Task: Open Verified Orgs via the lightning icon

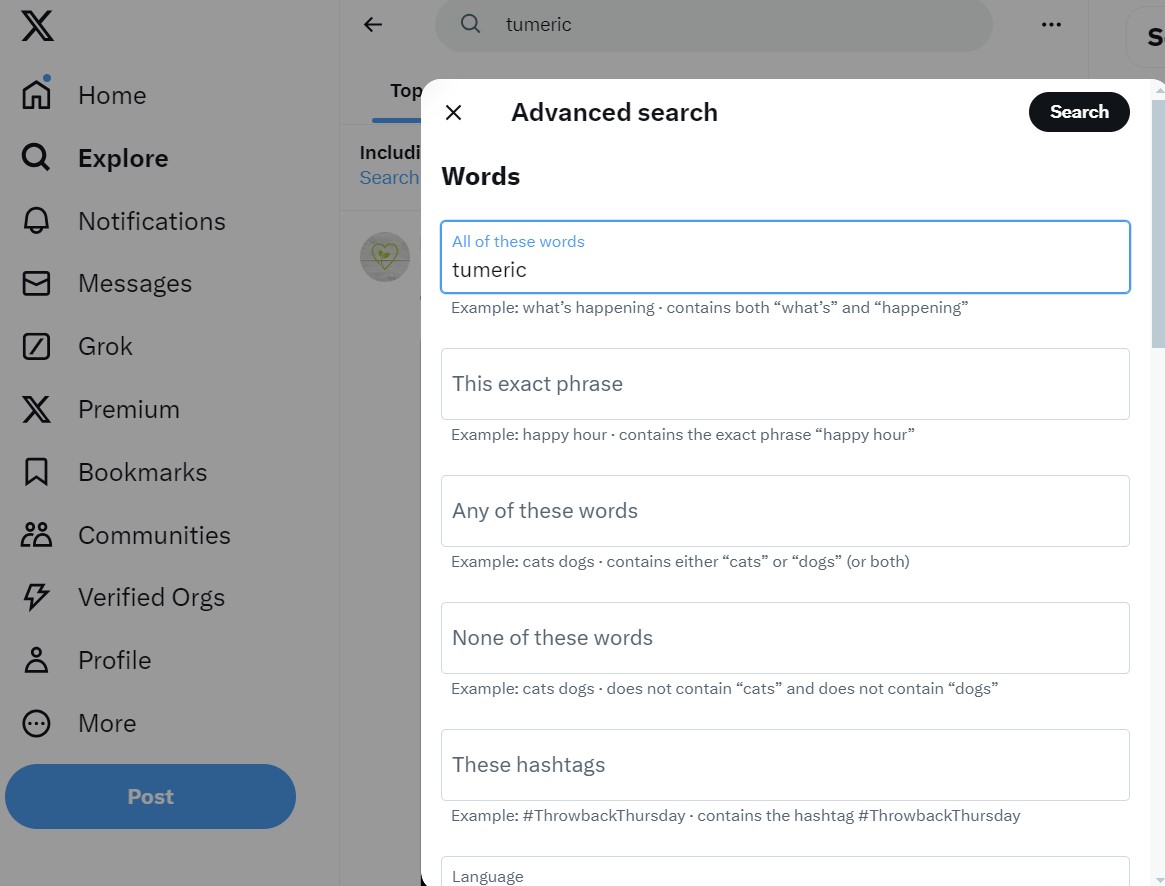Action: (35, 597)
